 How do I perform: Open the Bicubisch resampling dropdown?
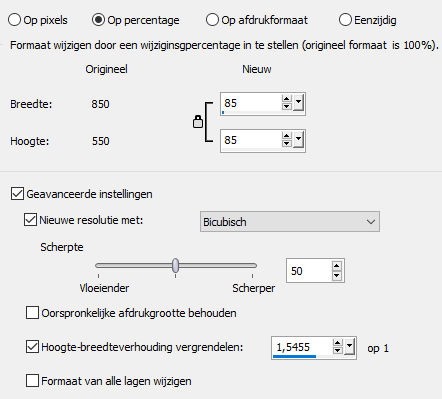click(290, 222)
